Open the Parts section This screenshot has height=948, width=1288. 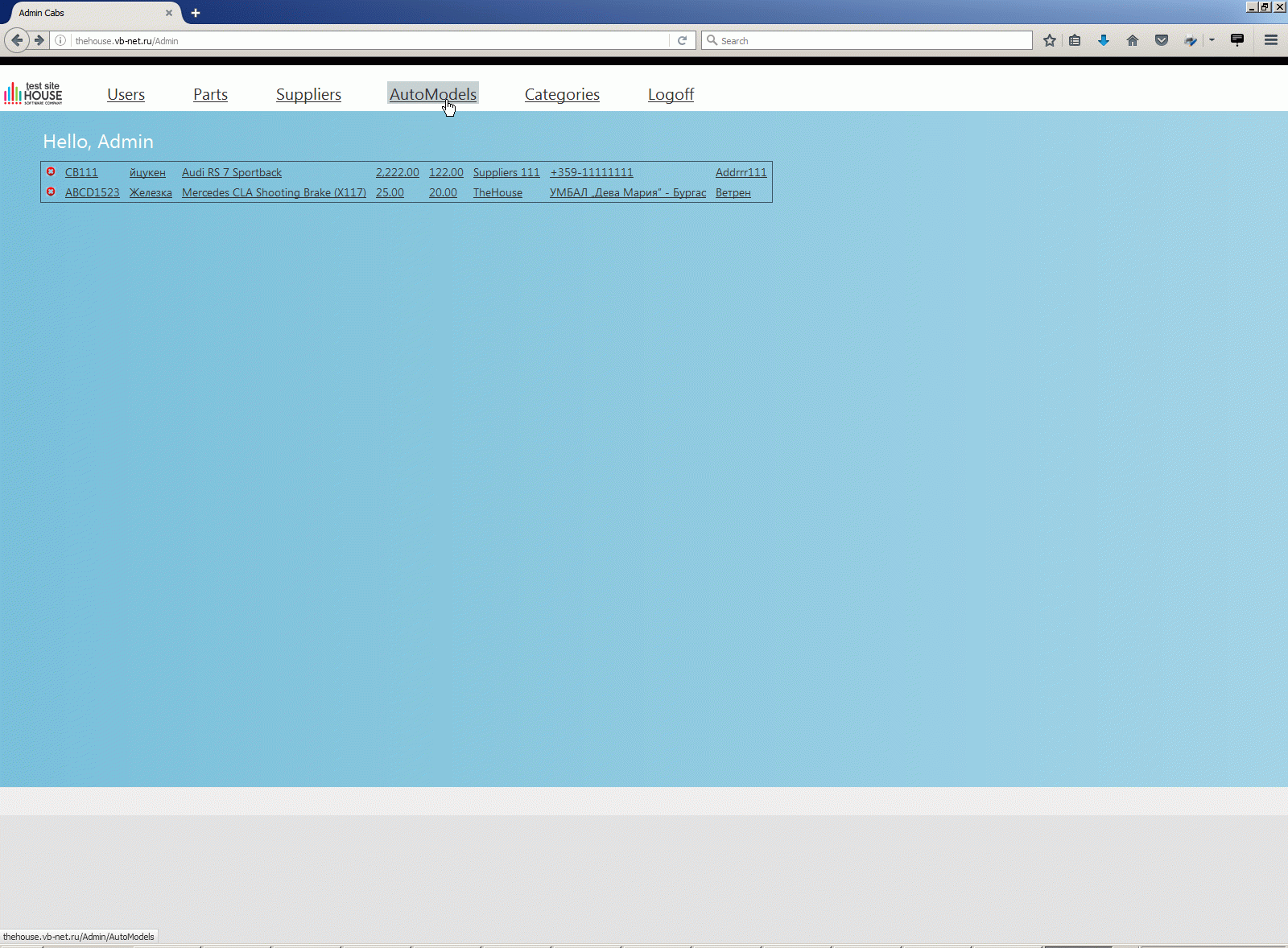[210, 94]
